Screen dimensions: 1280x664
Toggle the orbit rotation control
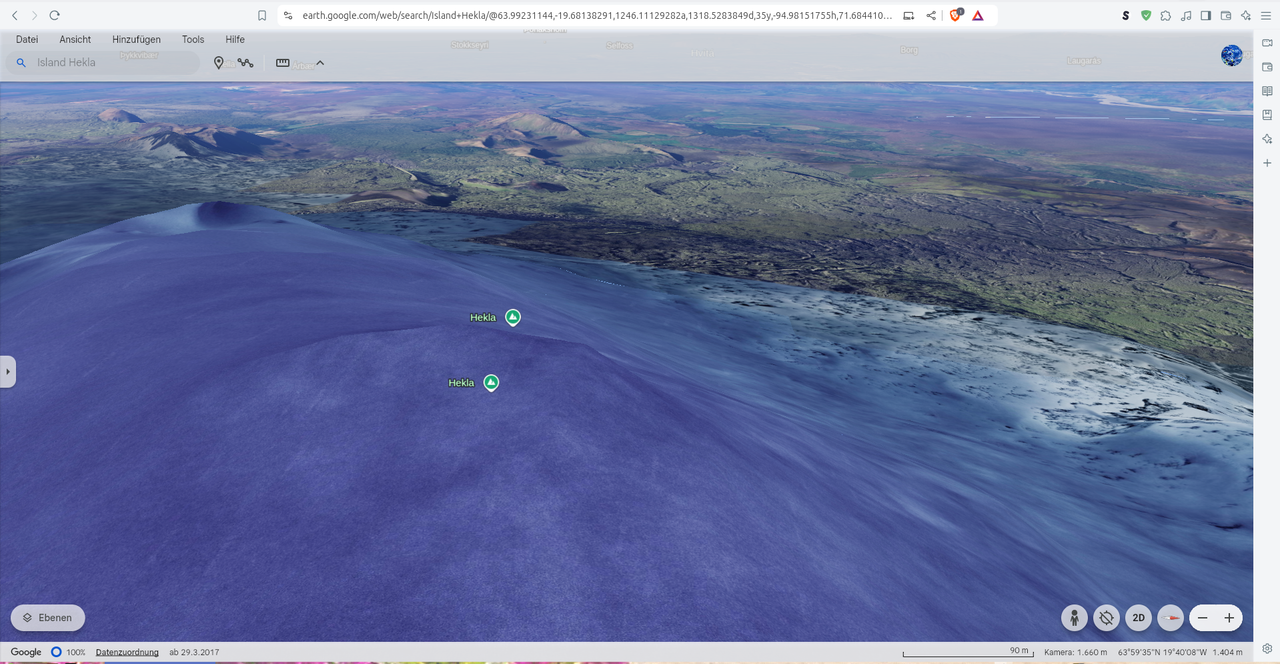pyautogui.click(x=1106, y=618)
